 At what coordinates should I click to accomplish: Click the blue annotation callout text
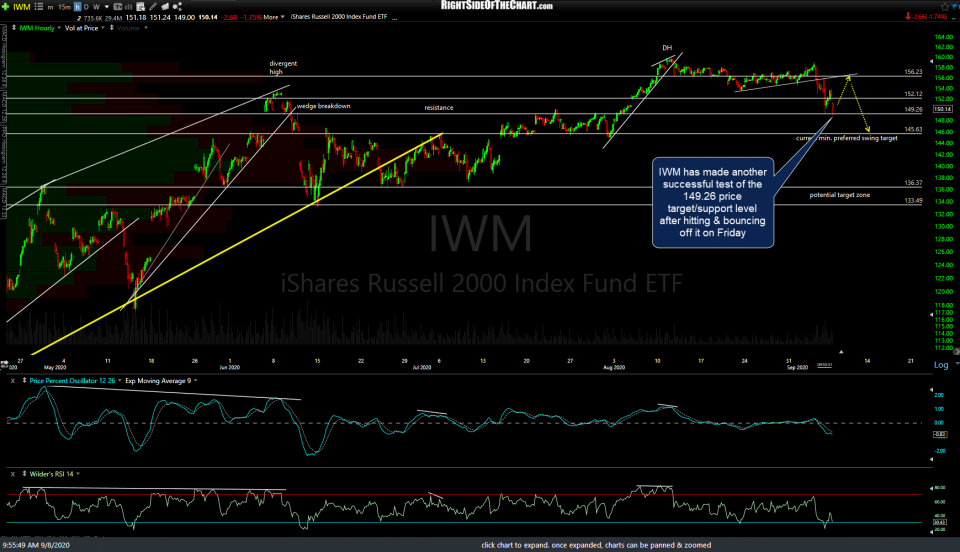point(713,203)
